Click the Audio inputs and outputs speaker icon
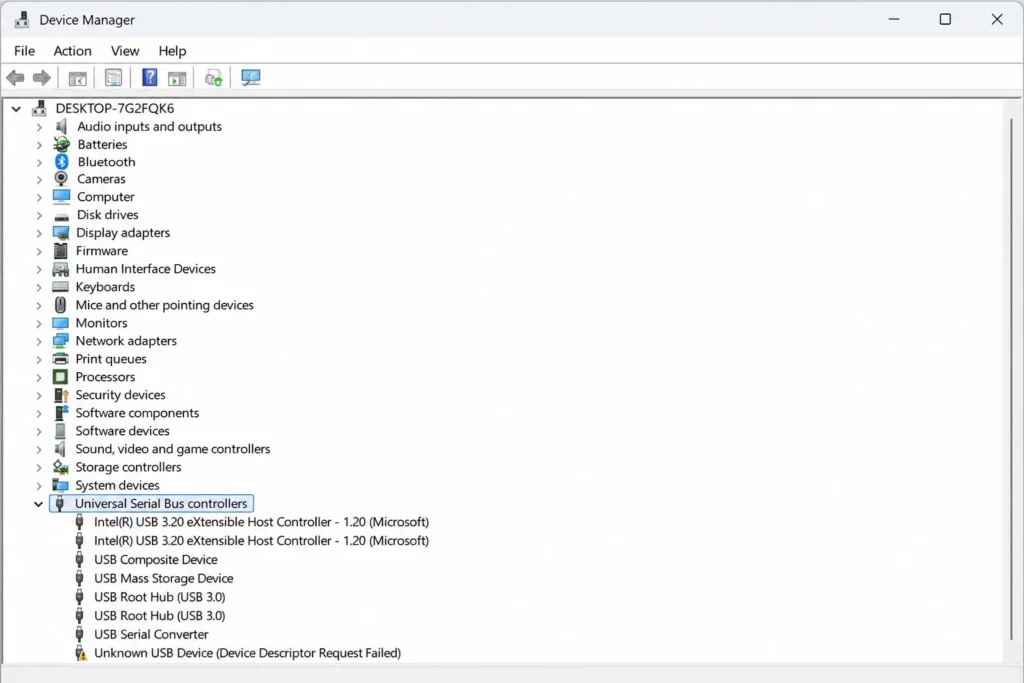 pyautogui.click(x=61, y=126)
